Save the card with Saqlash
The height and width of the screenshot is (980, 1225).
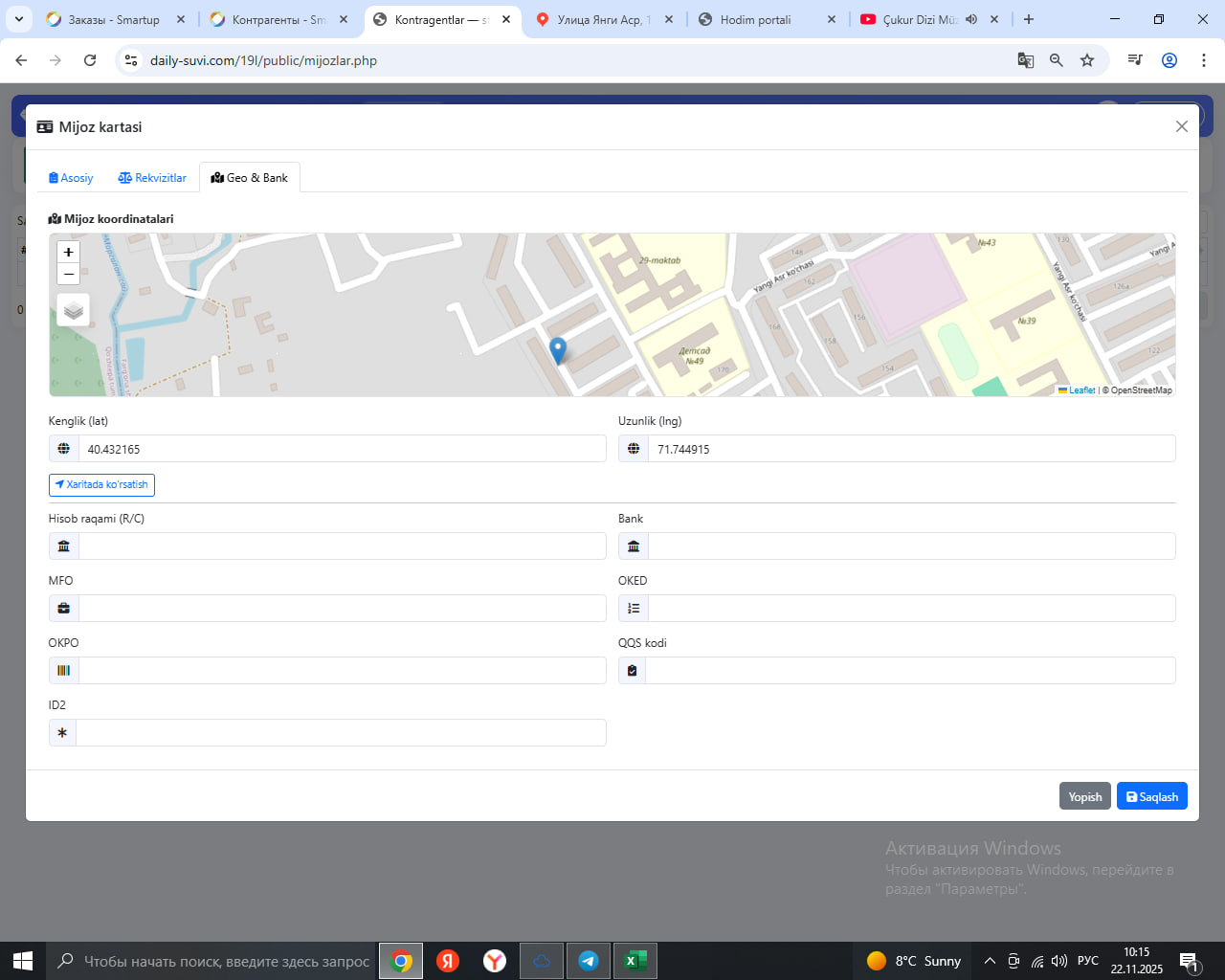click(1151, 796)
